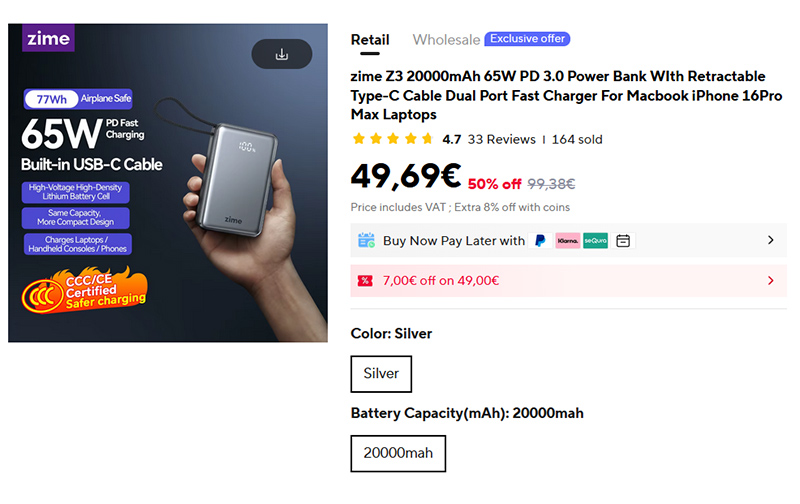Select the 20000mah battery capacity option
Image resolution: width=800 pixels, height=504 pixels.
pos(398,453)
